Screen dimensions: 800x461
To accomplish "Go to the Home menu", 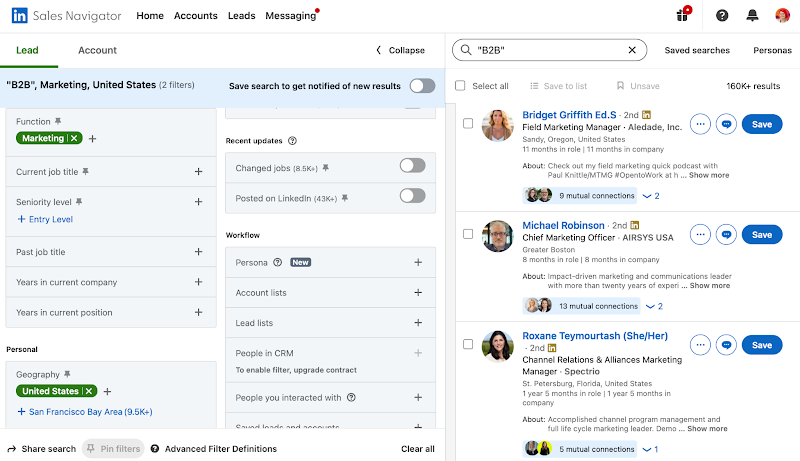I will click(x=150, y=16).
